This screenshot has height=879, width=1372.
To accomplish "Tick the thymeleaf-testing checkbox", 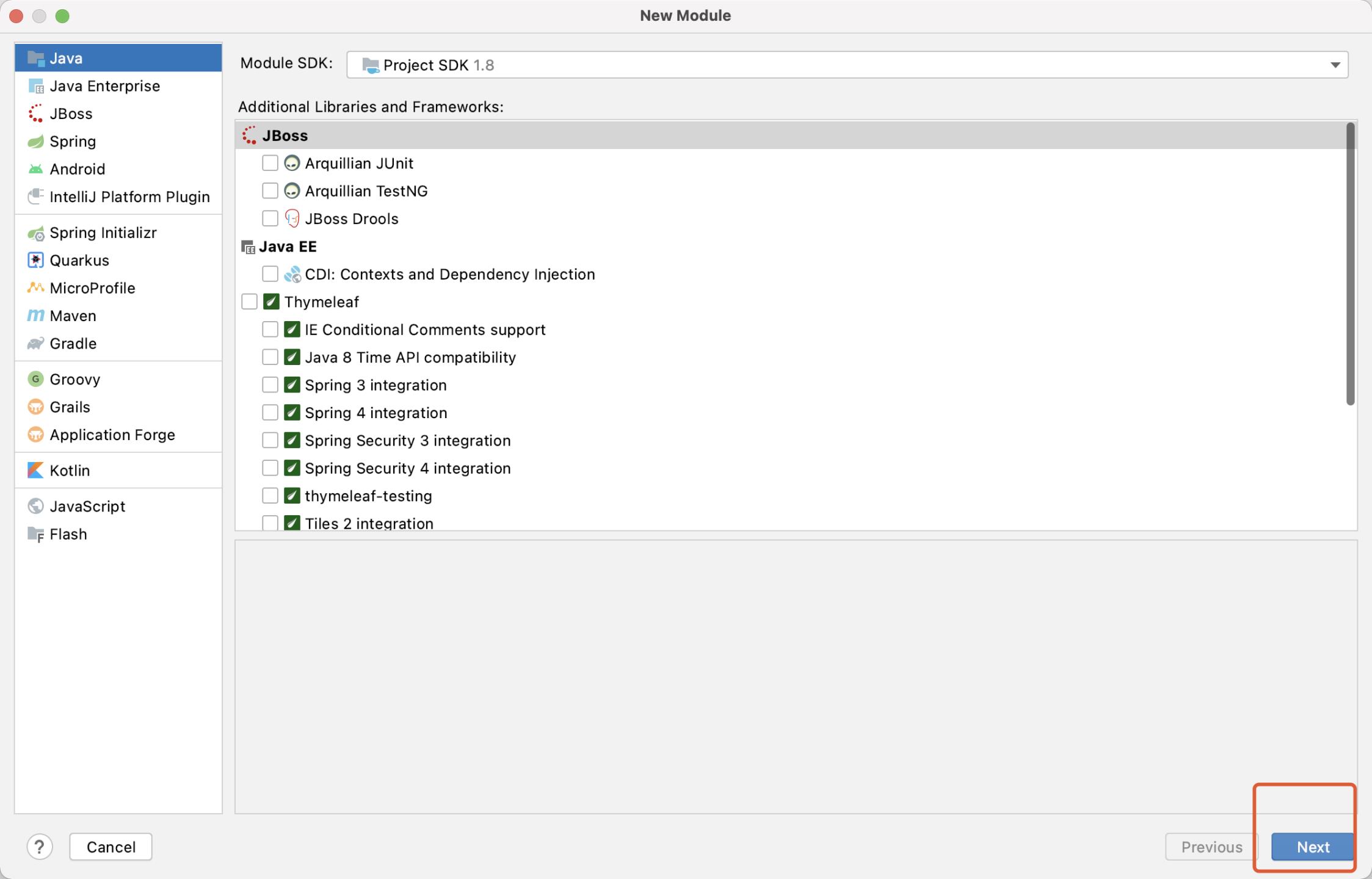I will point(270,496).
